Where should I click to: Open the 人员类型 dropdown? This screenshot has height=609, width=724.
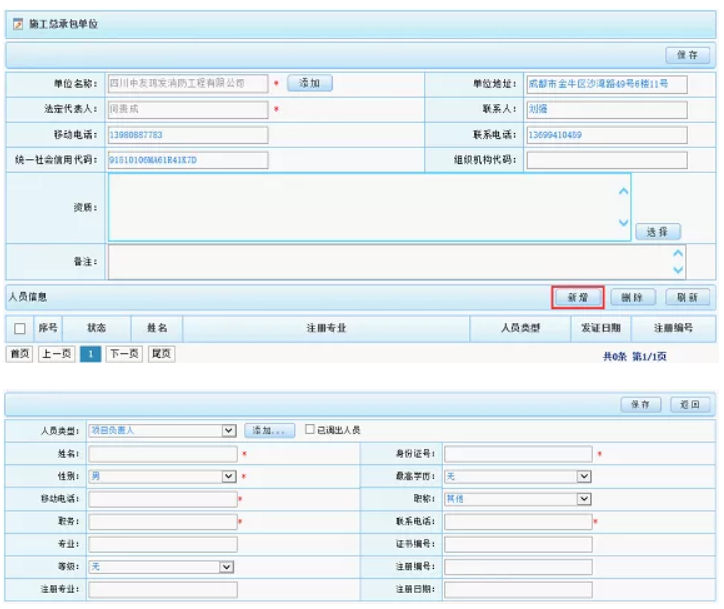(x=229, y=431)
